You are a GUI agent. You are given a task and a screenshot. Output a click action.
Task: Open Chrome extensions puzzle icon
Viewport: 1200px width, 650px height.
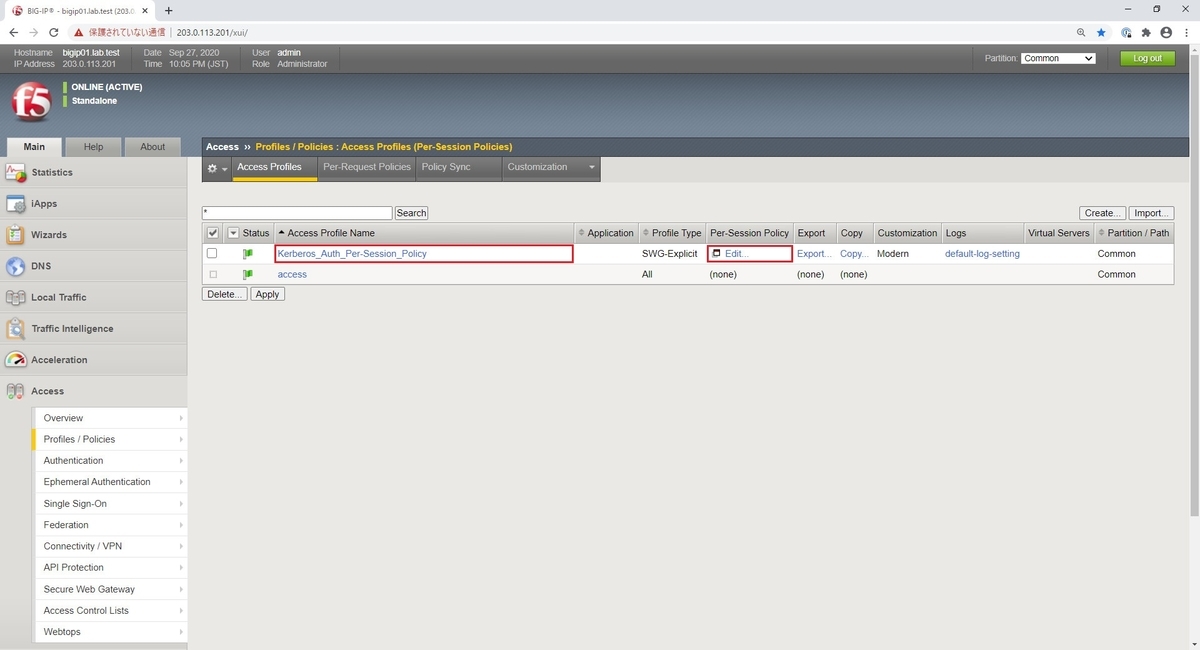pos(1146,32)
